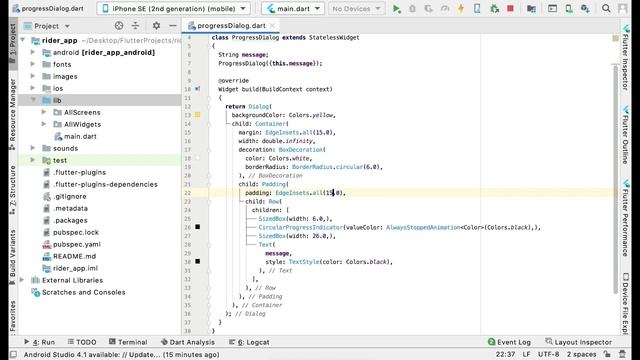
Task: Select the progressDialog.dart editor tab
Action: point(231,26)
